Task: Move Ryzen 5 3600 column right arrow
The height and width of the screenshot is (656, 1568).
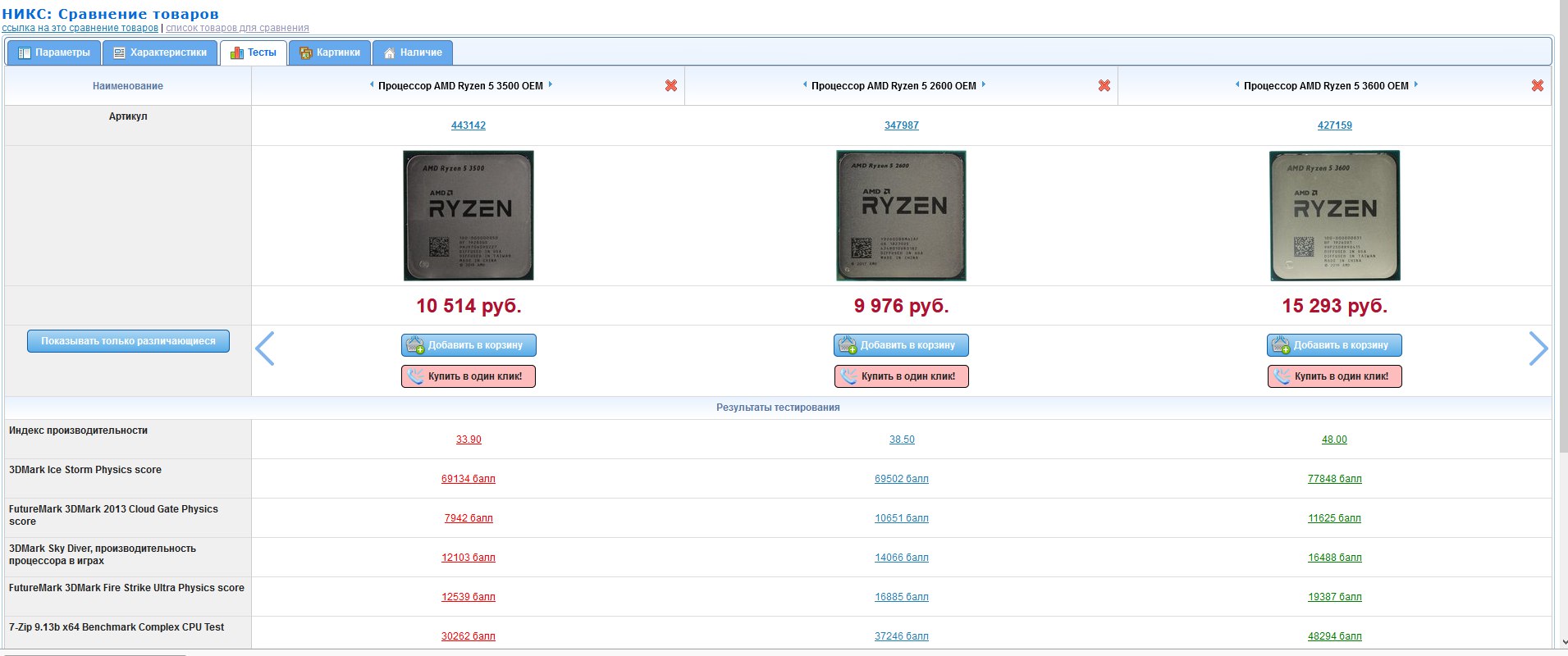Action: pos(1415,84)
